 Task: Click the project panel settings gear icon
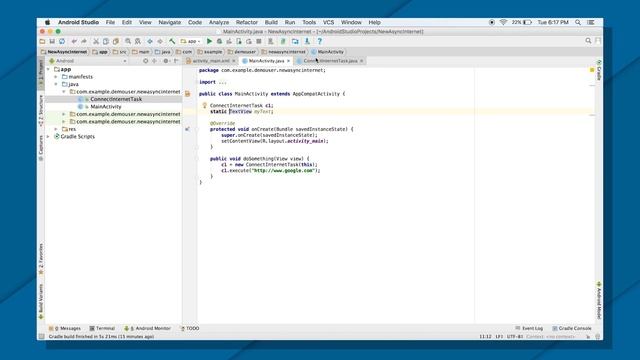[x=166, y=61]
